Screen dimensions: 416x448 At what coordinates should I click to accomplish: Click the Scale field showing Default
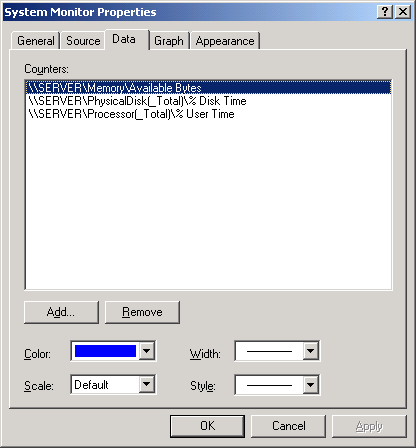pos(105,384)
